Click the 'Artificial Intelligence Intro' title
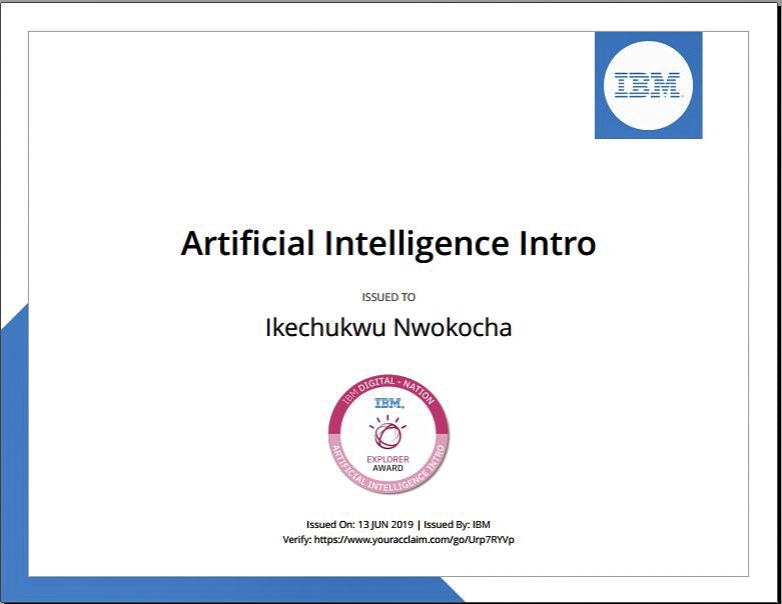 pyautogui.click(x=388, y=243)
